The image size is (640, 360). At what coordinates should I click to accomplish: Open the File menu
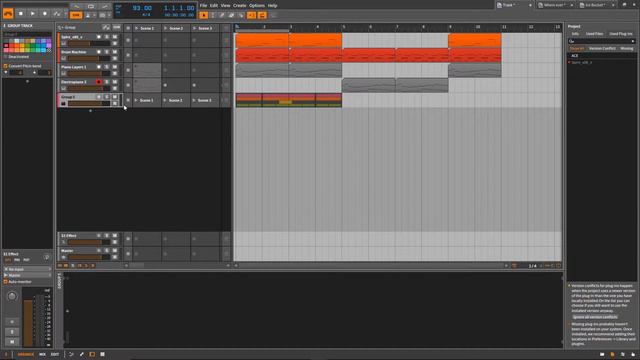[x=203, y=5]
